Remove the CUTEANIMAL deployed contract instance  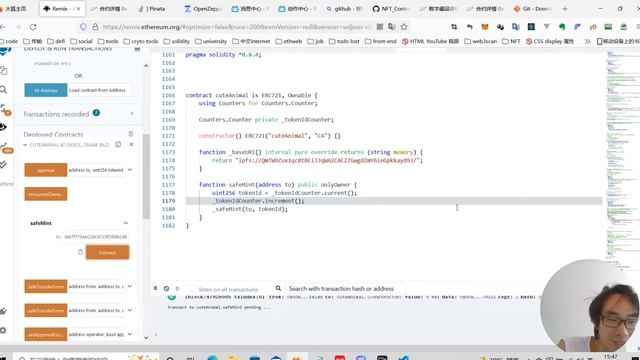coord(131,144)
